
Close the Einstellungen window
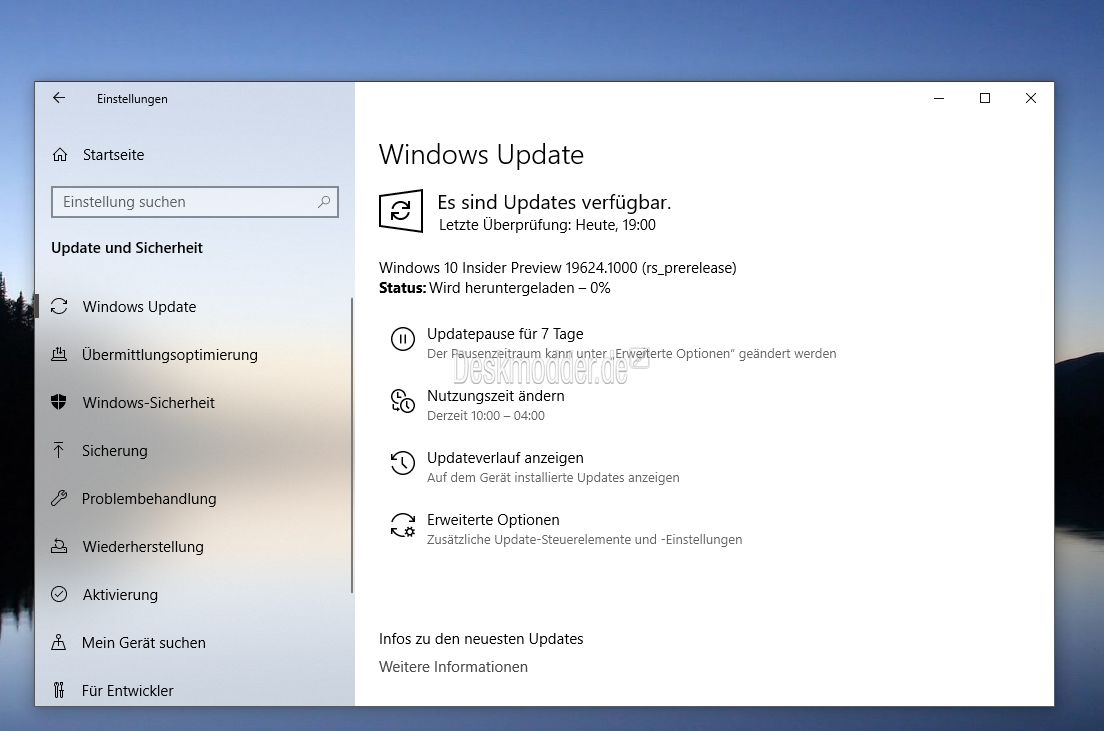click(1031, 99)
